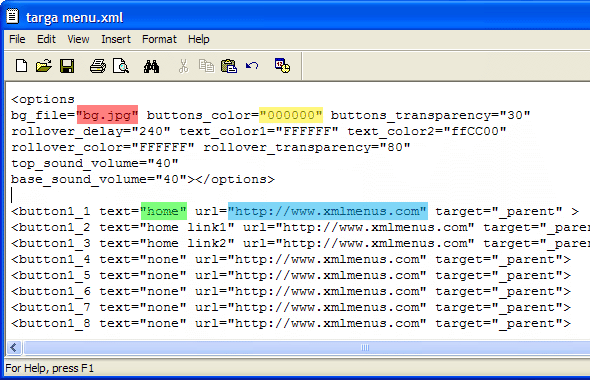
Task: Click the "<options" opening tag line
Action: (43, 99)
